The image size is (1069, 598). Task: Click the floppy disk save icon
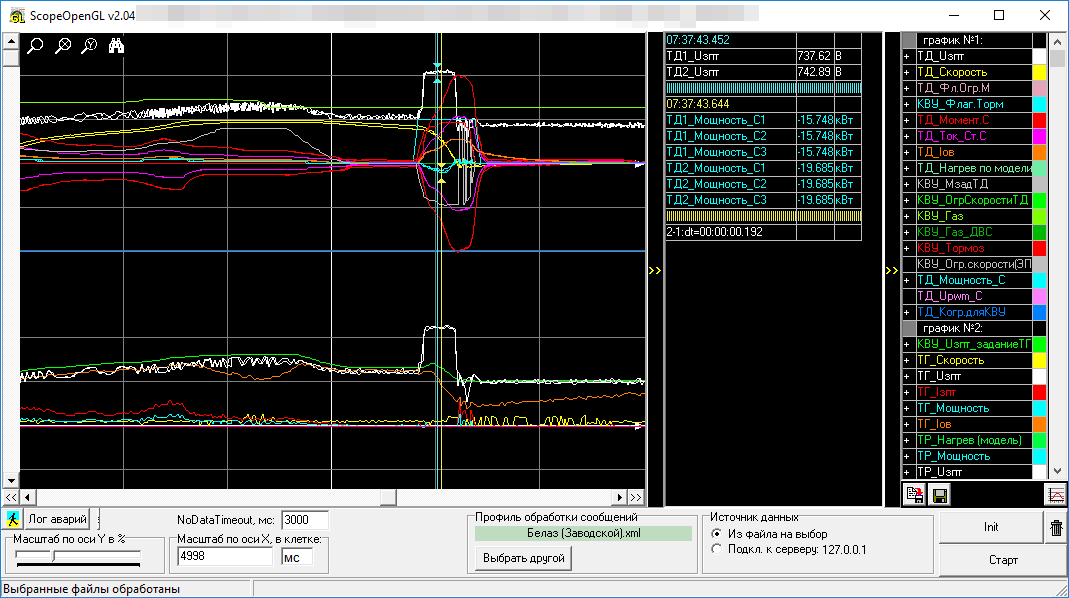coord(939,495)
